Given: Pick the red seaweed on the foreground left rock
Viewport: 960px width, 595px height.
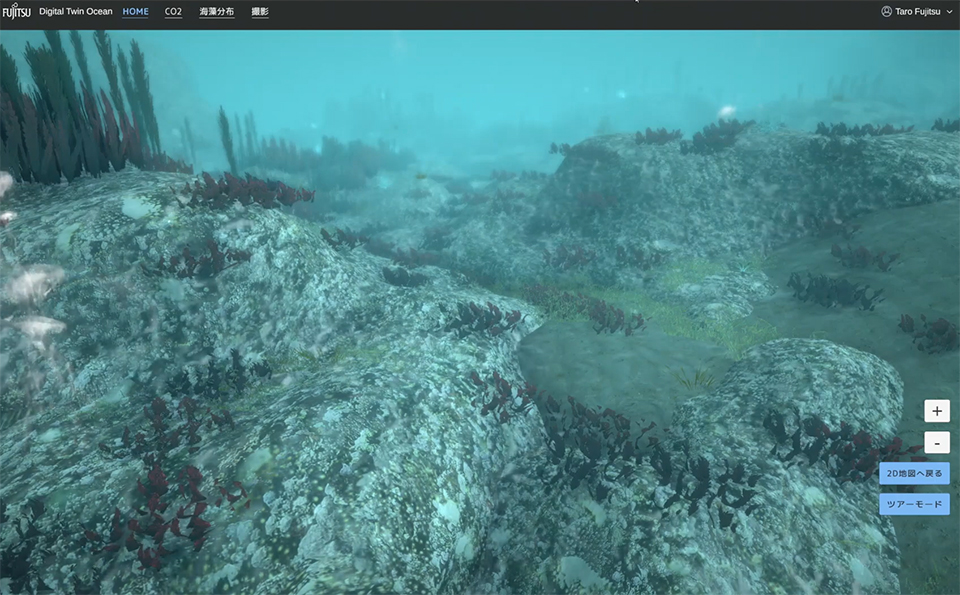Looking at the screenshot, I should pos(160,500).
